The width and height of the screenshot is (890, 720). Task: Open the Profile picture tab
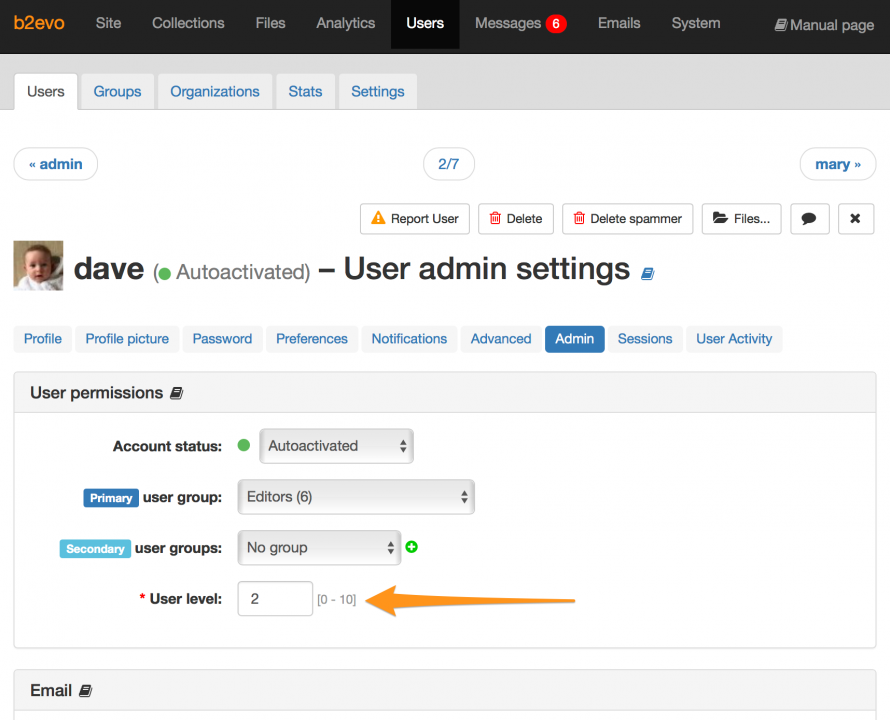point(127,339)
